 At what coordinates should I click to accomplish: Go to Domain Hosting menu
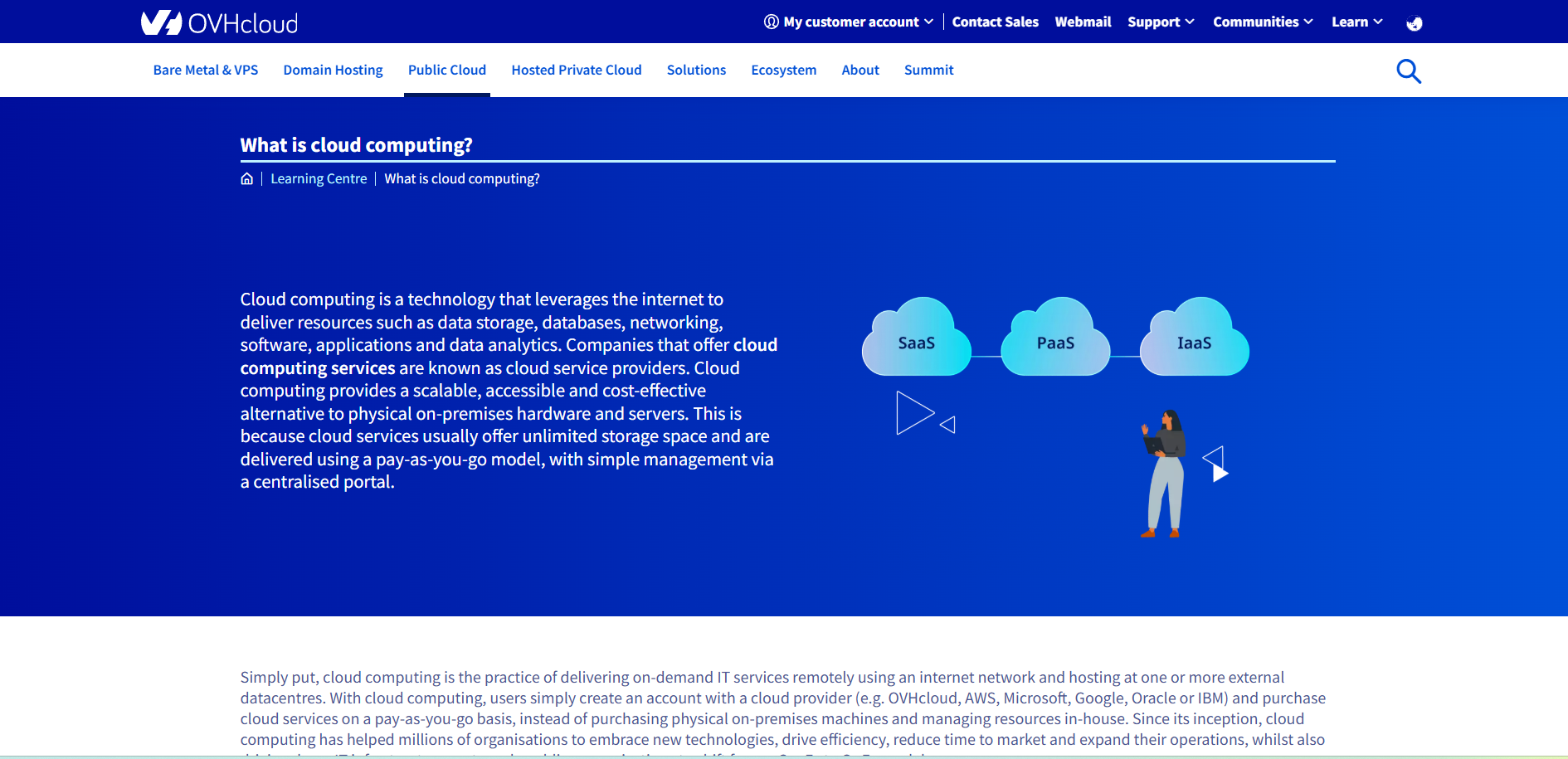coord(333,71)
